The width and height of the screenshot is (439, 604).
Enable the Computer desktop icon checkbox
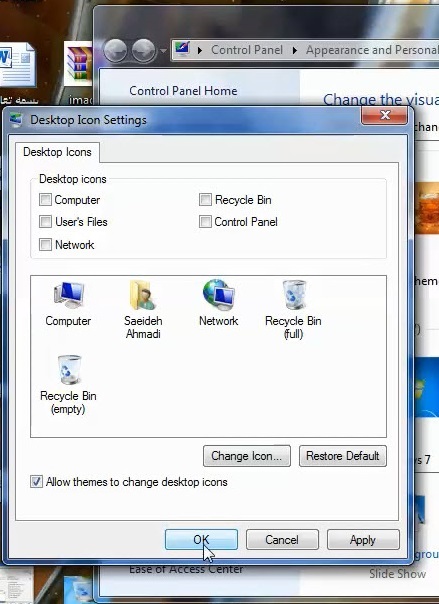pyautogui.click(x=45, y=200)
